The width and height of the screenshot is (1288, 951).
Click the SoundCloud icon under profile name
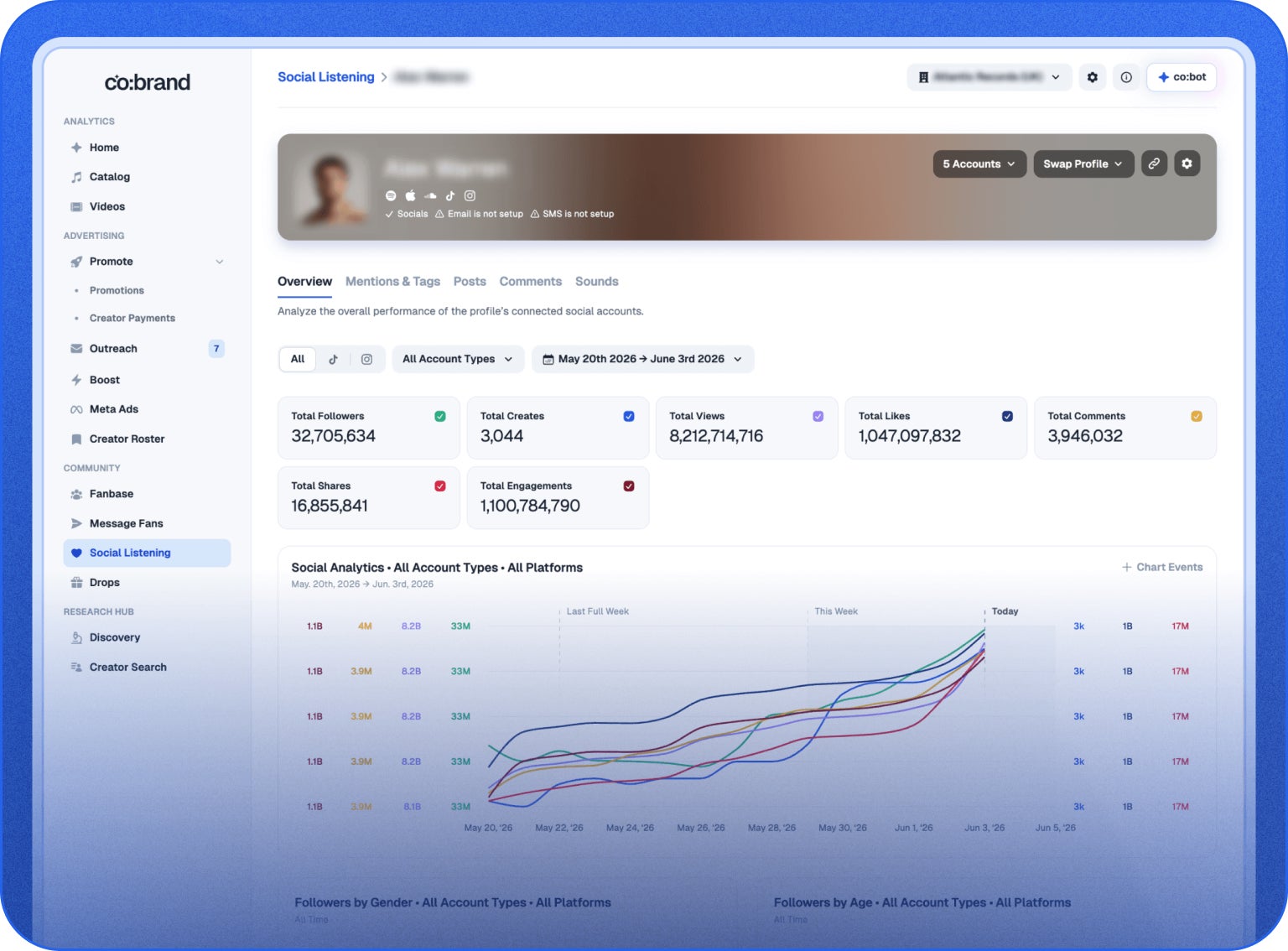(430, 195)
